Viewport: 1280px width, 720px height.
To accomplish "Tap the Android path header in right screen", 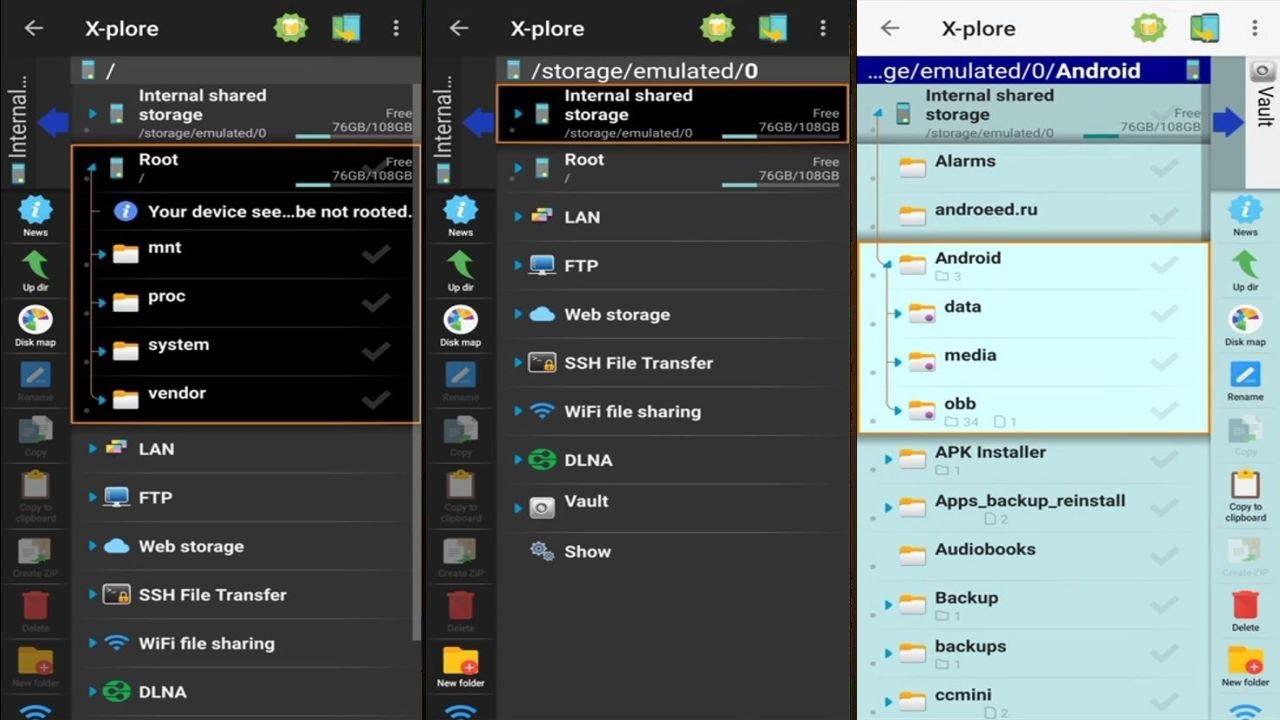I will (1033, 70).
